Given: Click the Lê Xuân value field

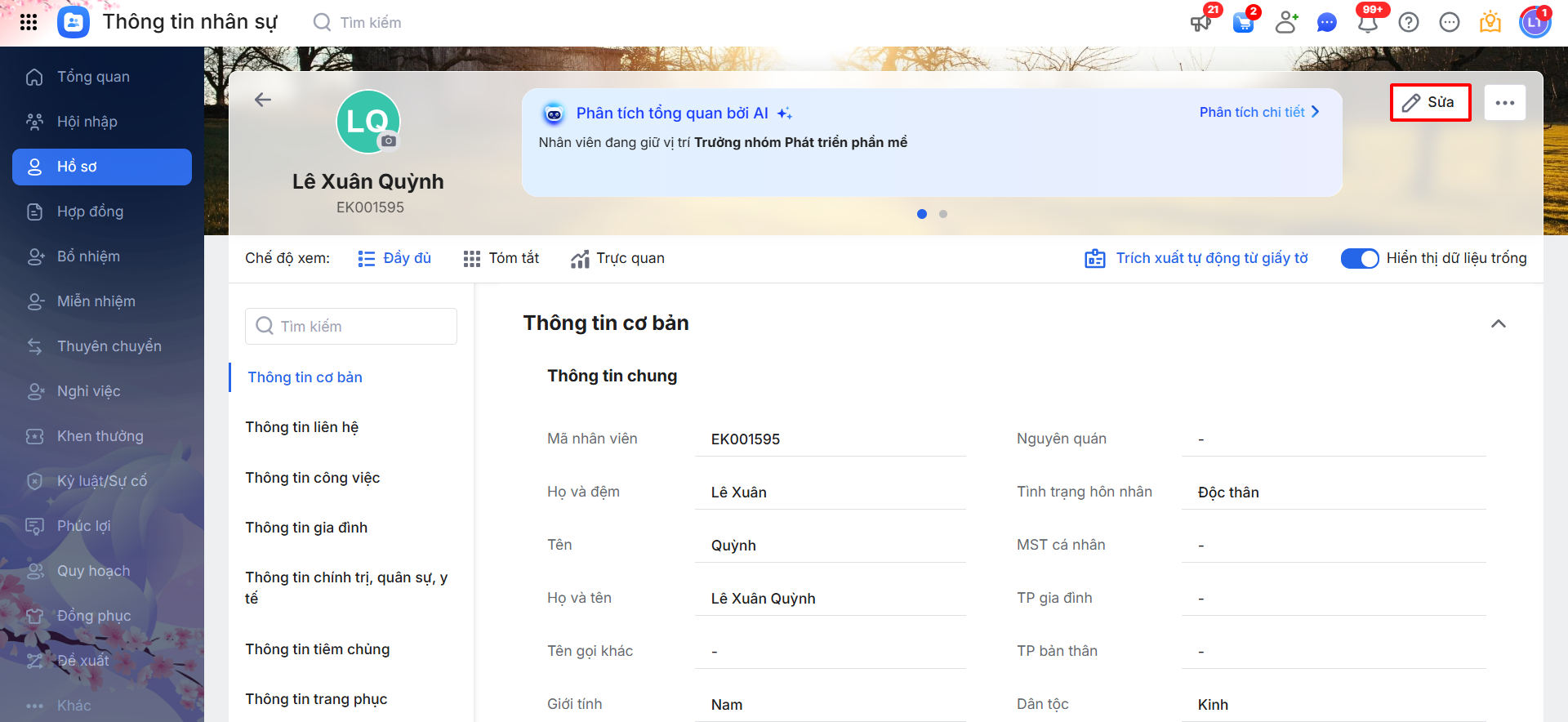Looking at the screenshot, I should tap(830, 492).
